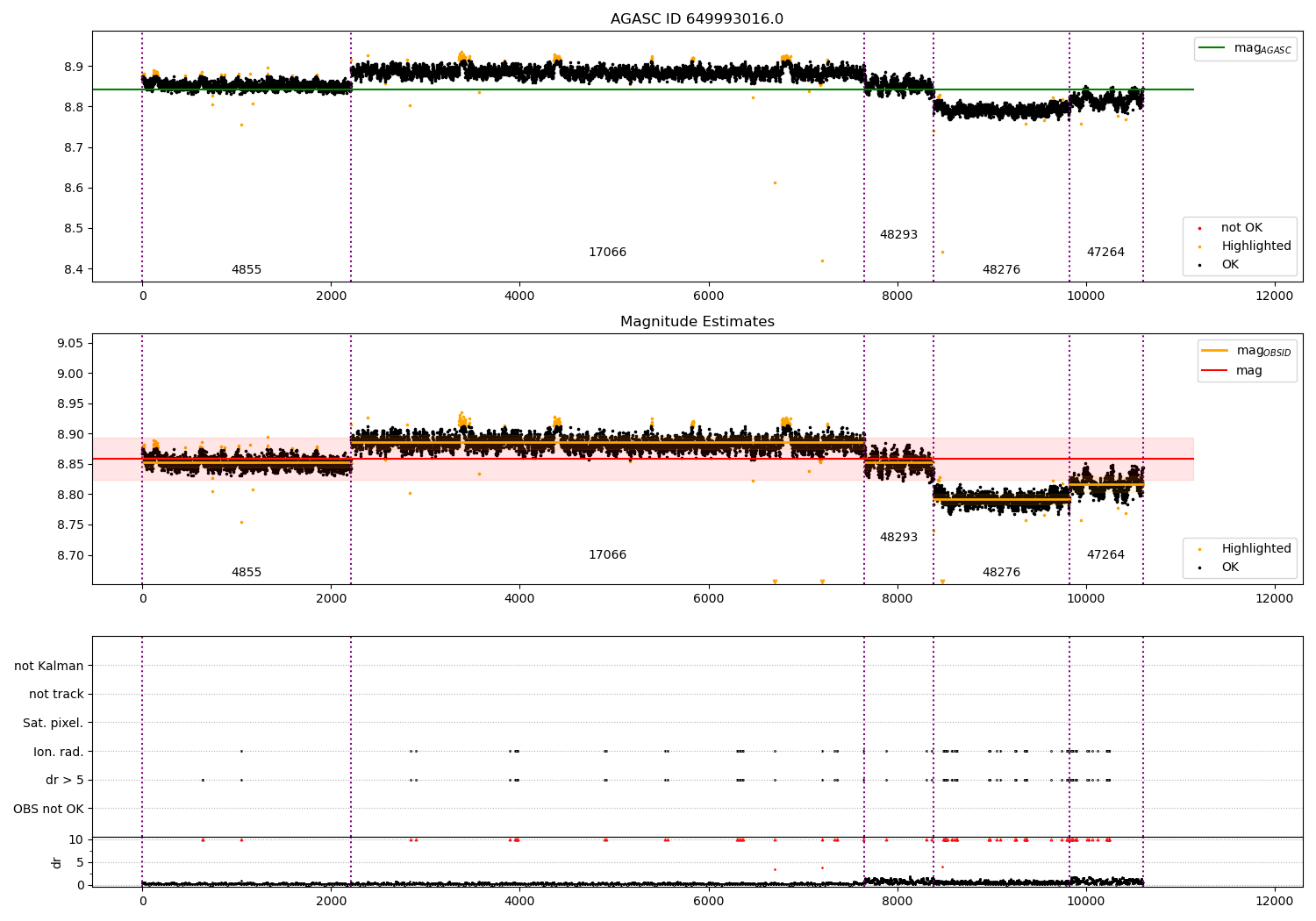Click the 'not Kalman' row label

click(x=49, y=666)
